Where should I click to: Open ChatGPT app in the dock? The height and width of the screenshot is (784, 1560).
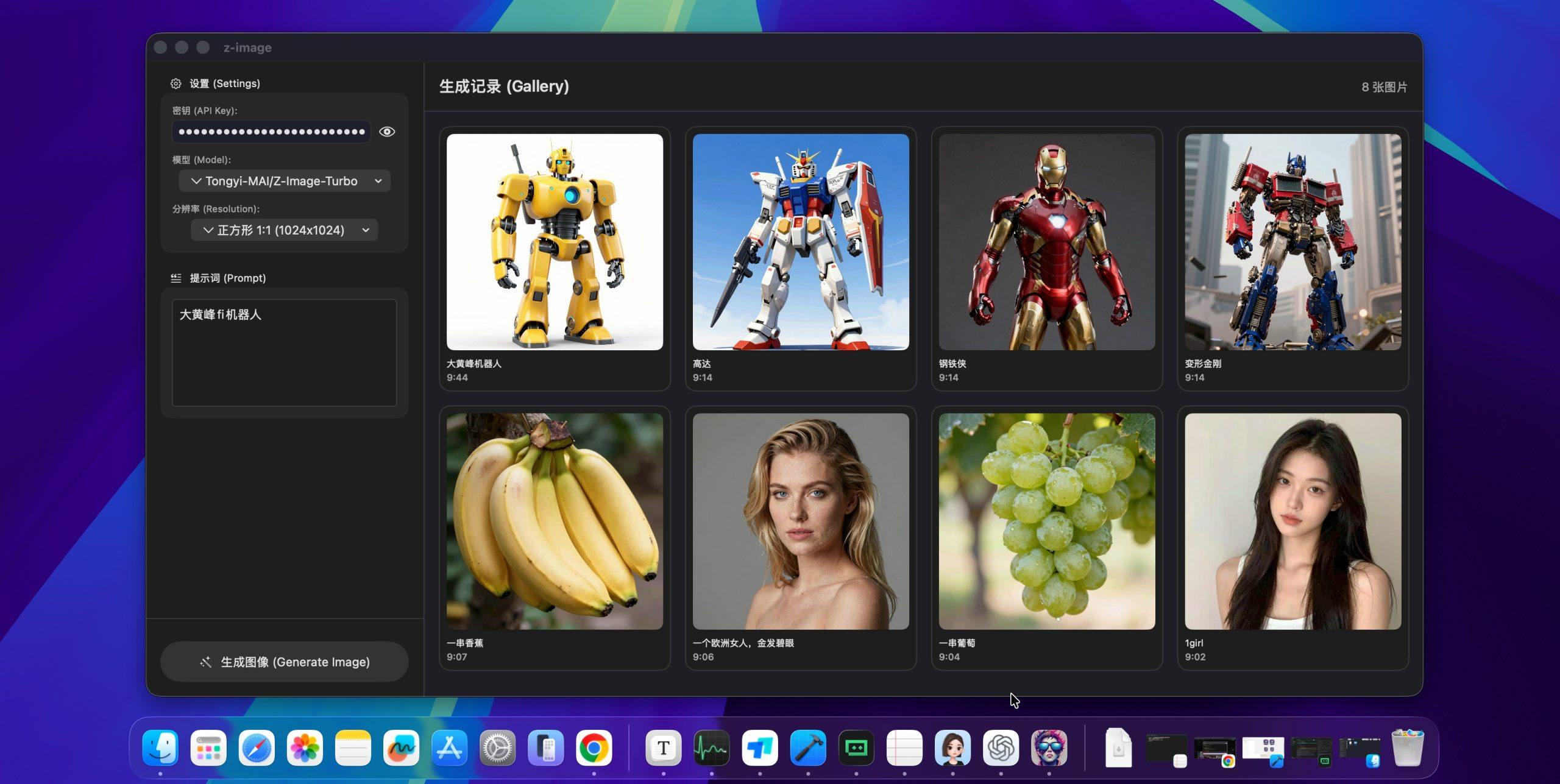click(1001, 747)
